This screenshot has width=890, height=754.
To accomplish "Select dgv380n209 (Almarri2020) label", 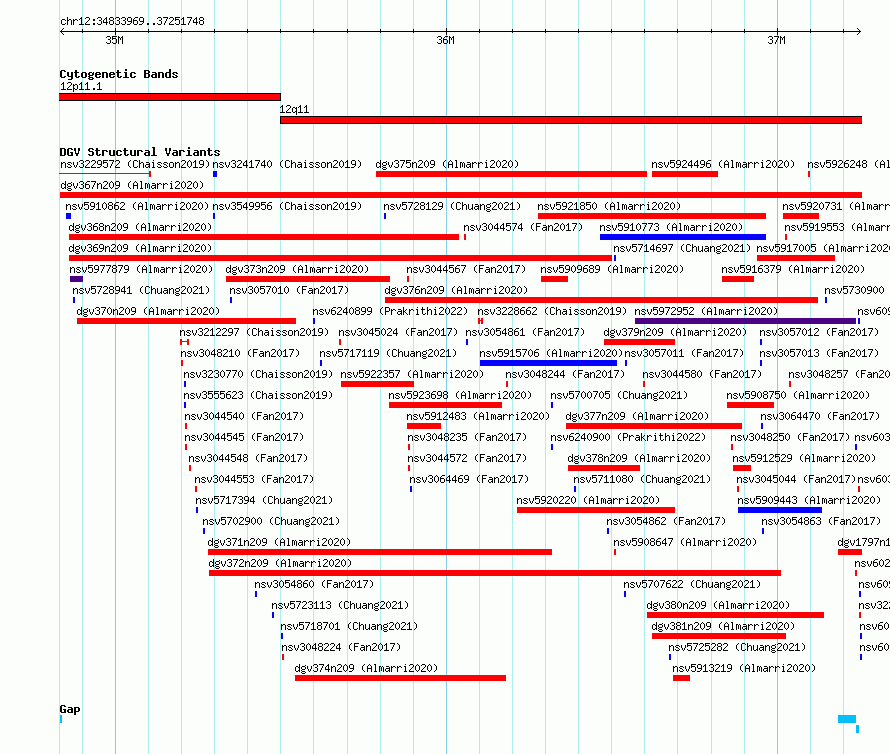I will pyautogui.click(x=718, y=605).
